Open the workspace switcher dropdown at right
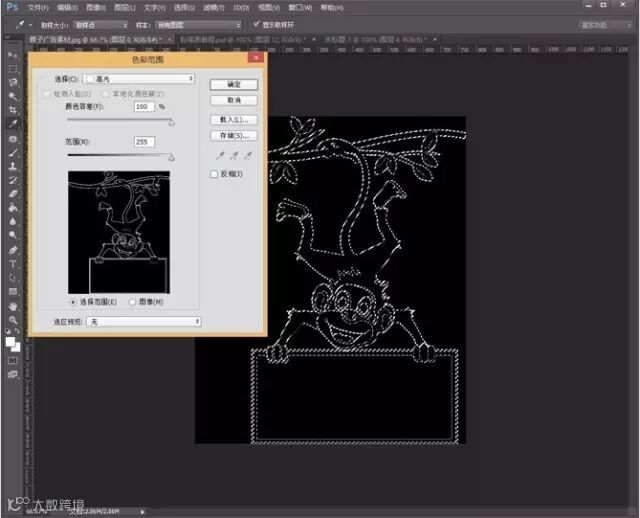The image size is (640, 518). pyautogui.click(x=606, y=25)
